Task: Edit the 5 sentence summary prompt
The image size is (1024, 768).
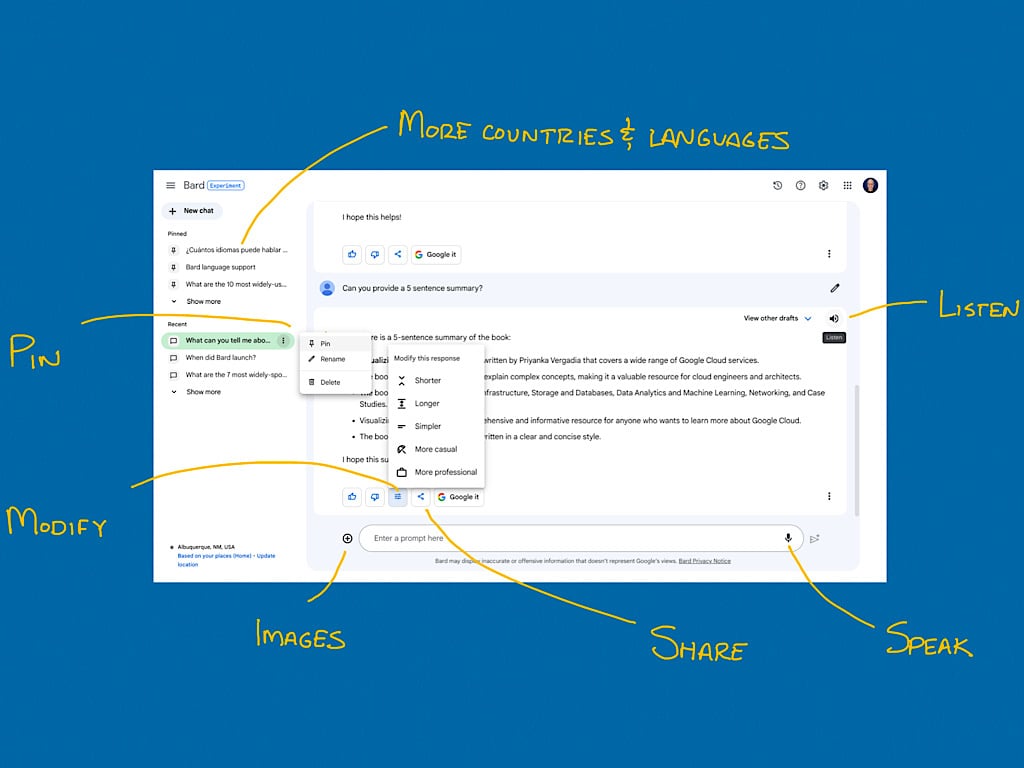Action: pos(835,288)
